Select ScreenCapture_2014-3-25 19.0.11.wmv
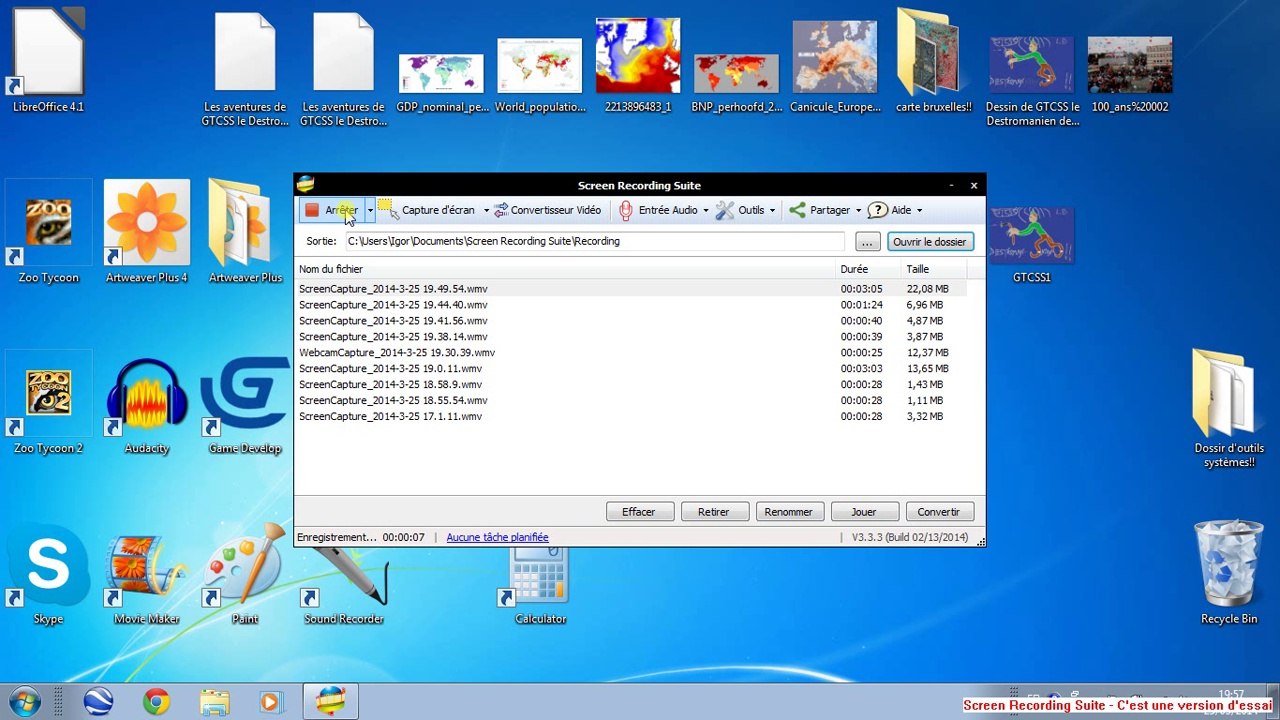Screen dimensions: 1280x720 (x=632, y=369)
